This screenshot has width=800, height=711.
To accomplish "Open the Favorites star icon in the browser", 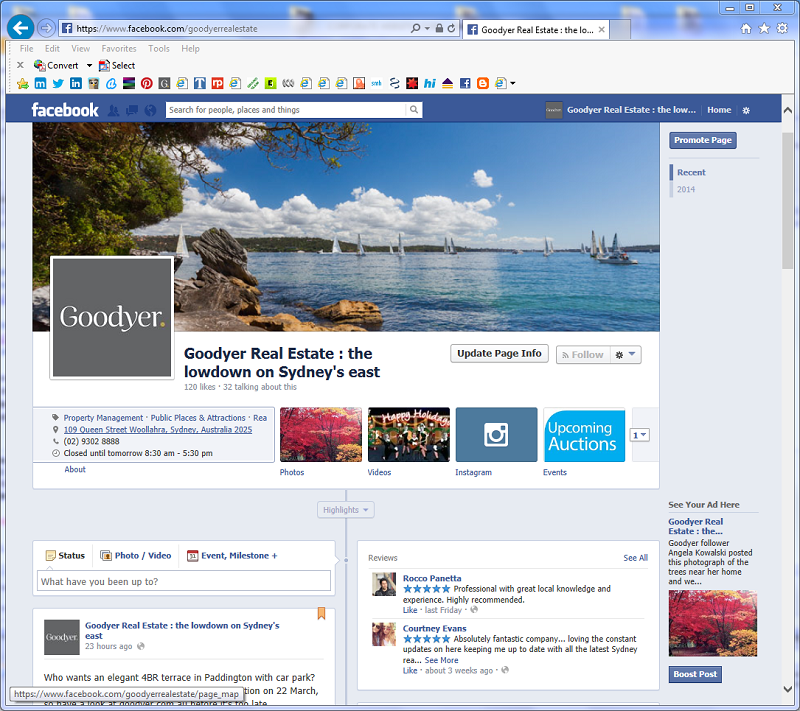I will click(764, 29).
